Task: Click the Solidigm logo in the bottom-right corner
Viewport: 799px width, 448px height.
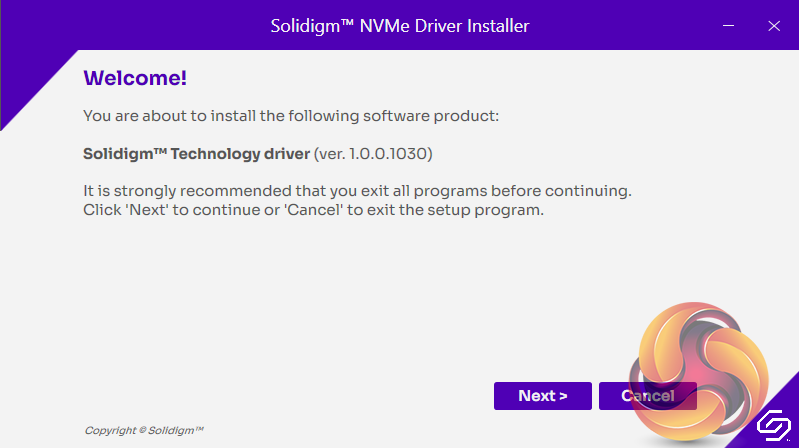Action: tap(773, 426)
